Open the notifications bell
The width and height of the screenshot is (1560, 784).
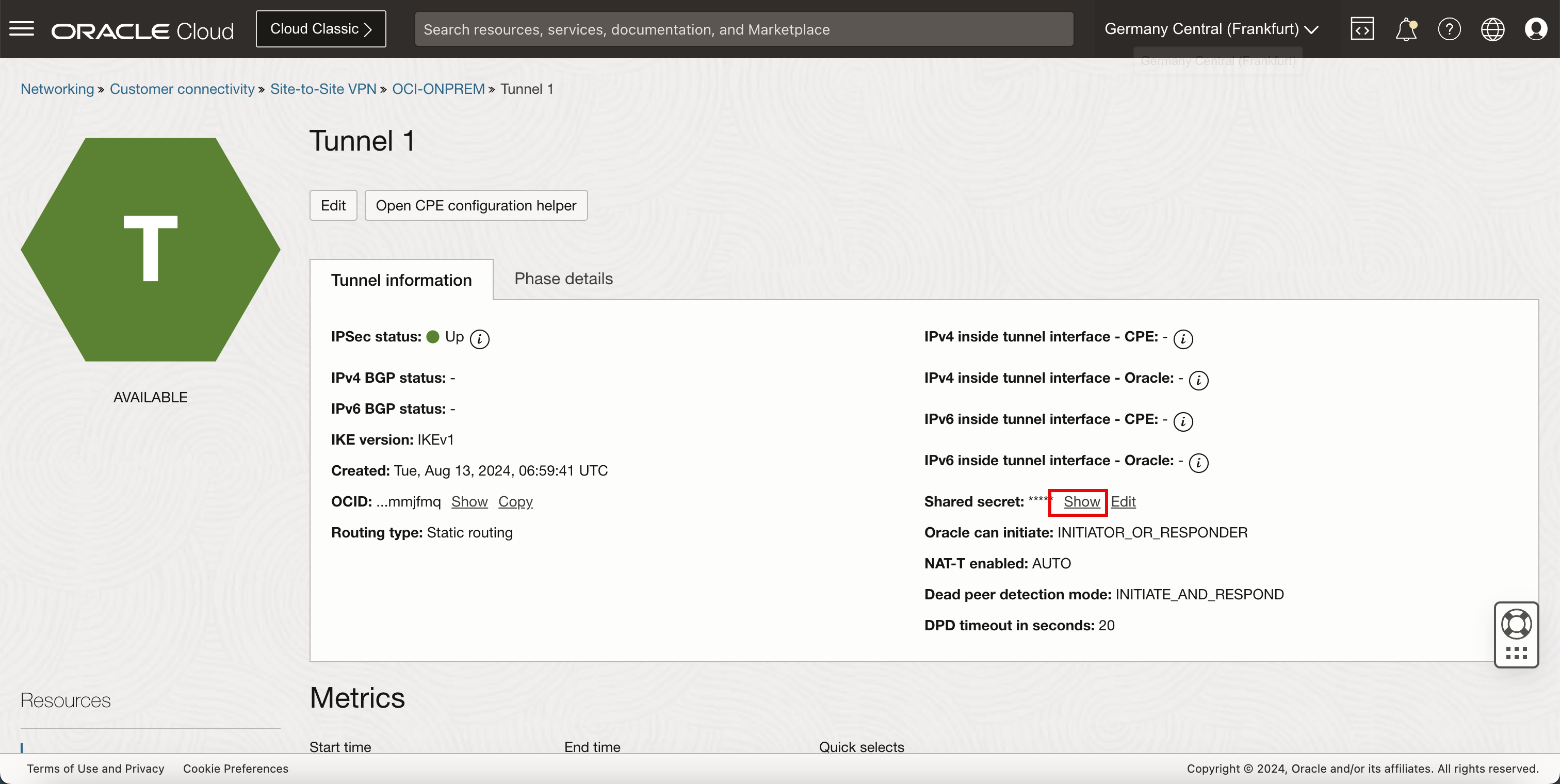pyautogui.click(x=1406, y=29)
